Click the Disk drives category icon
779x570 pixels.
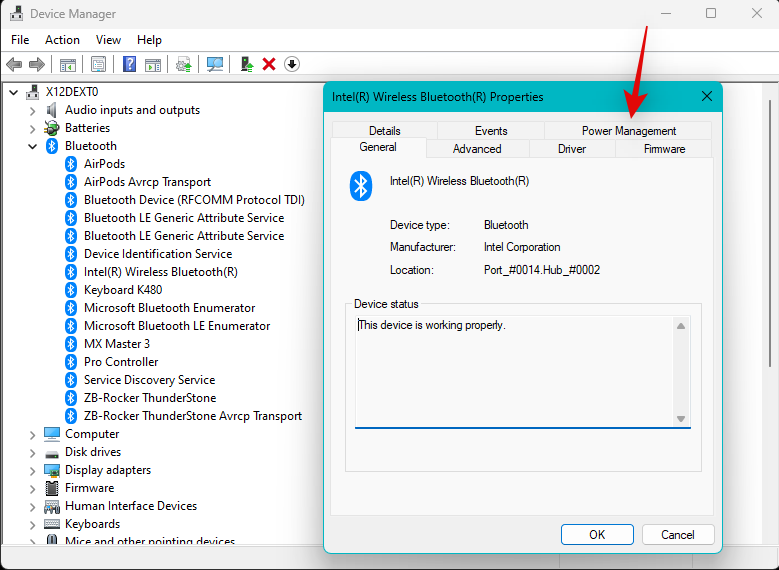point(52,453)
